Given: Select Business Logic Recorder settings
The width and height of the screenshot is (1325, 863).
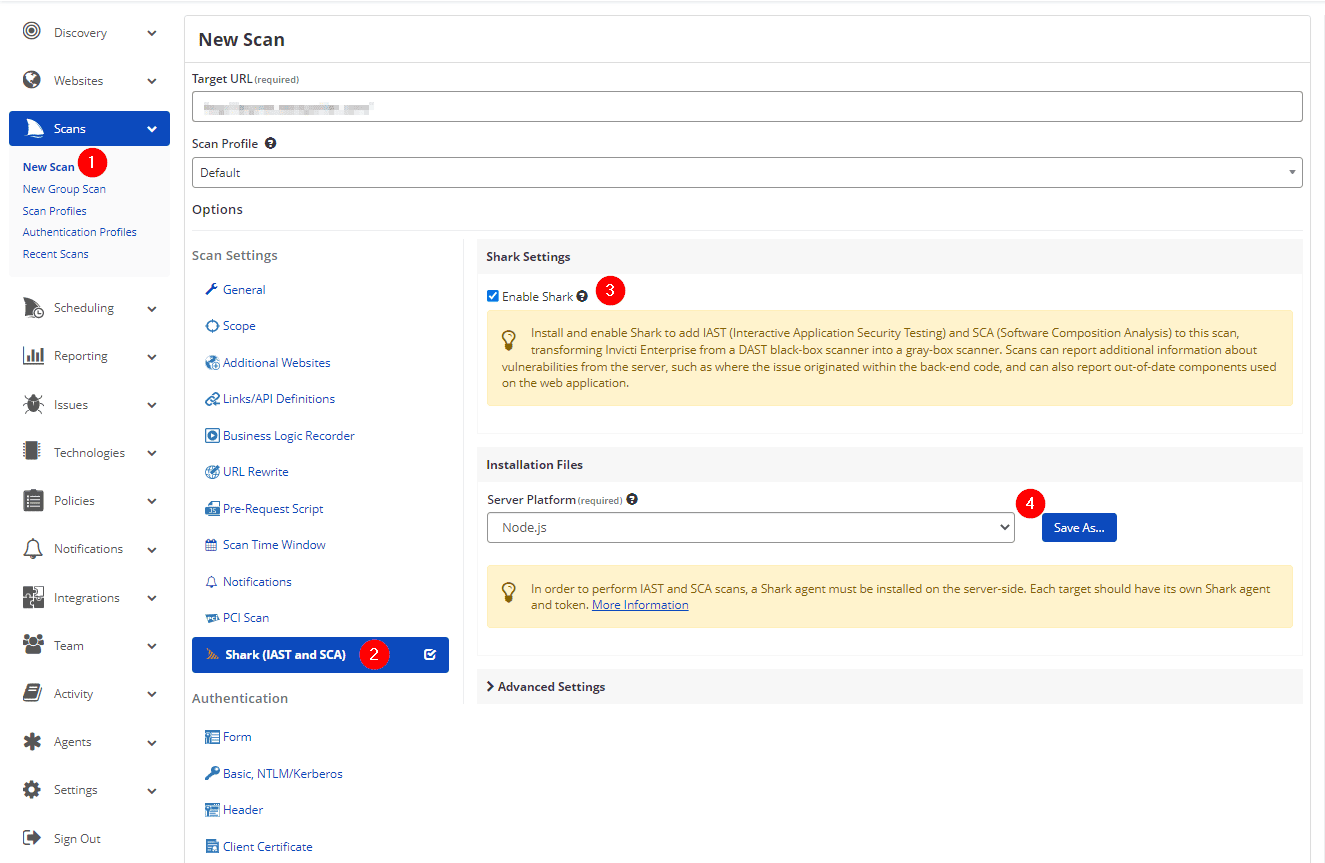Looking at the screenshot, I should click(288, 435).
